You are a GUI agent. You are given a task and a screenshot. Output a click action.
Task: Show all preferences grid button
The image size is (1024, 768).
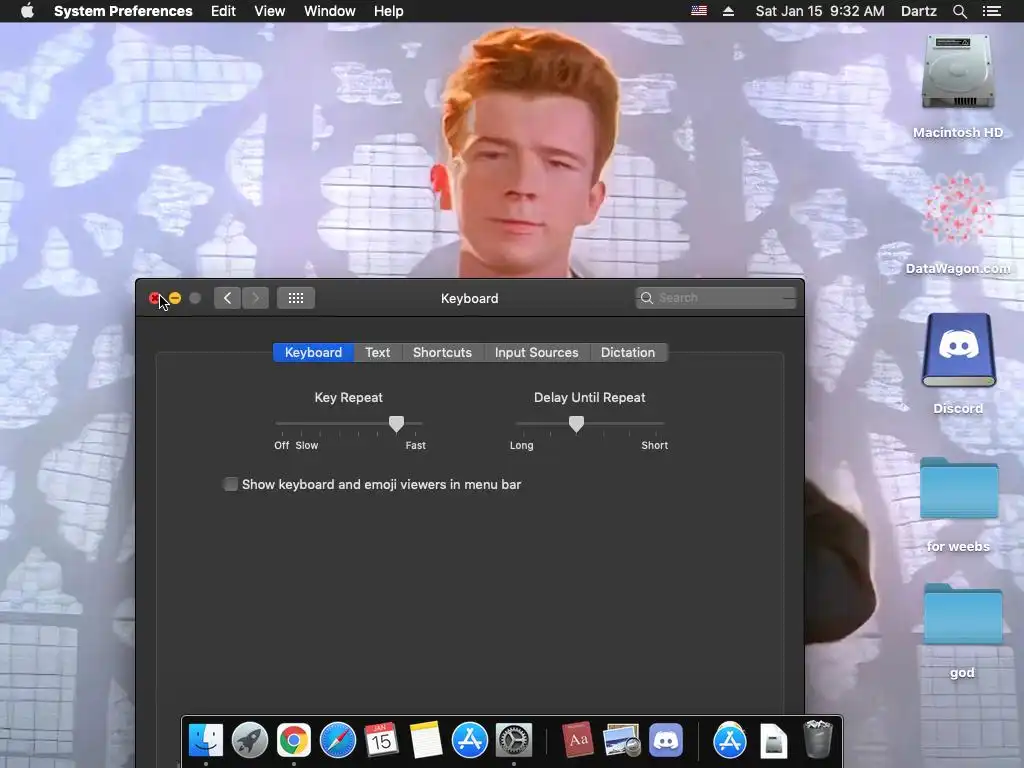tap(296, 298)
